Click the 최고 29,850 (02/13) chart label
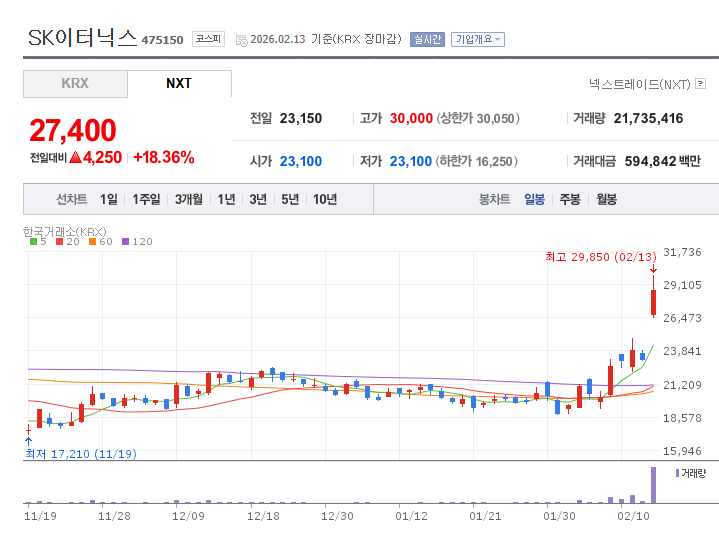This screenshot has width=719, height=535. 601,257
